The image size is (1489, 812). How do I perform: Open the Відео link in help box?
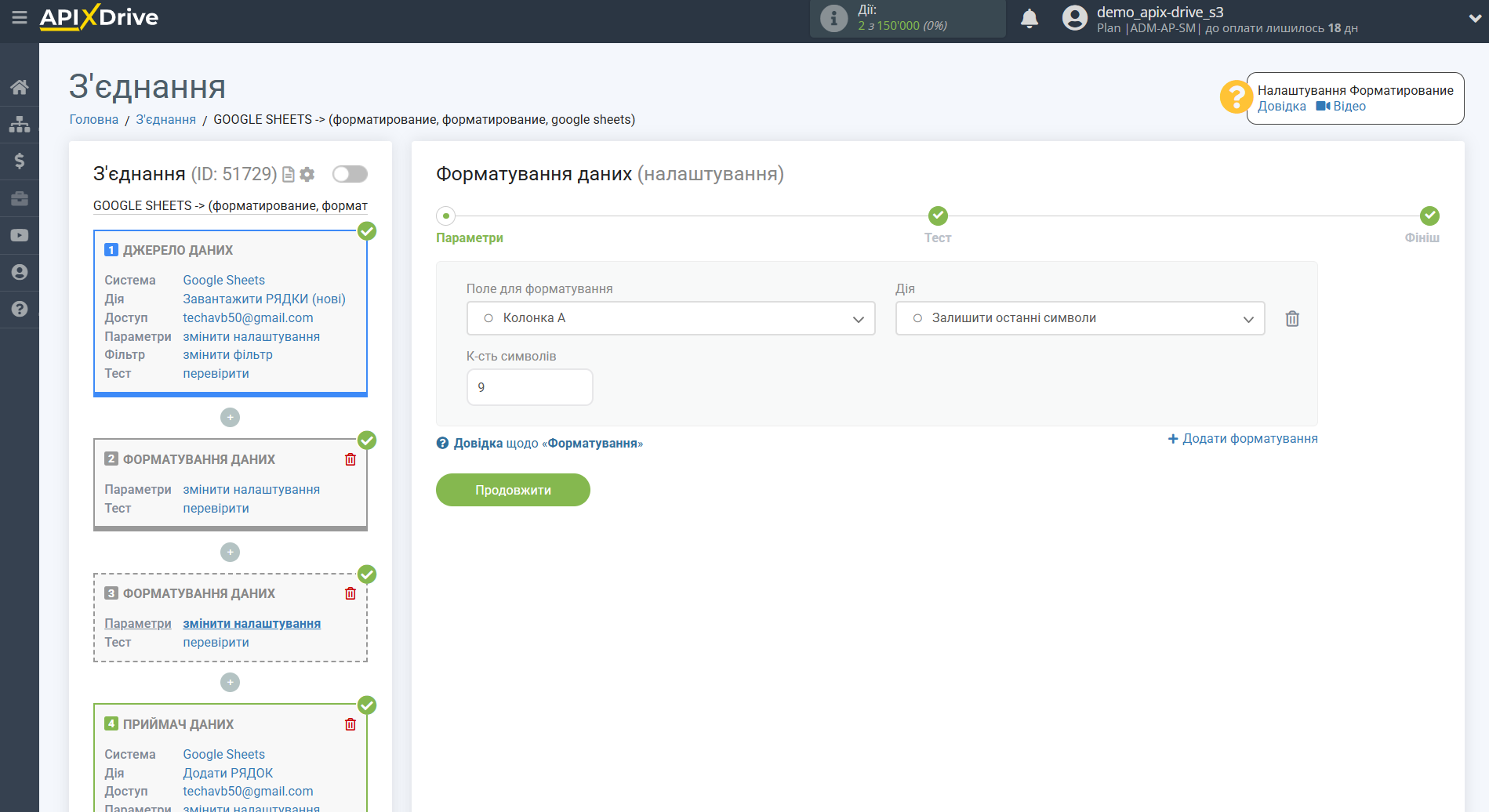click(1341, 107)
